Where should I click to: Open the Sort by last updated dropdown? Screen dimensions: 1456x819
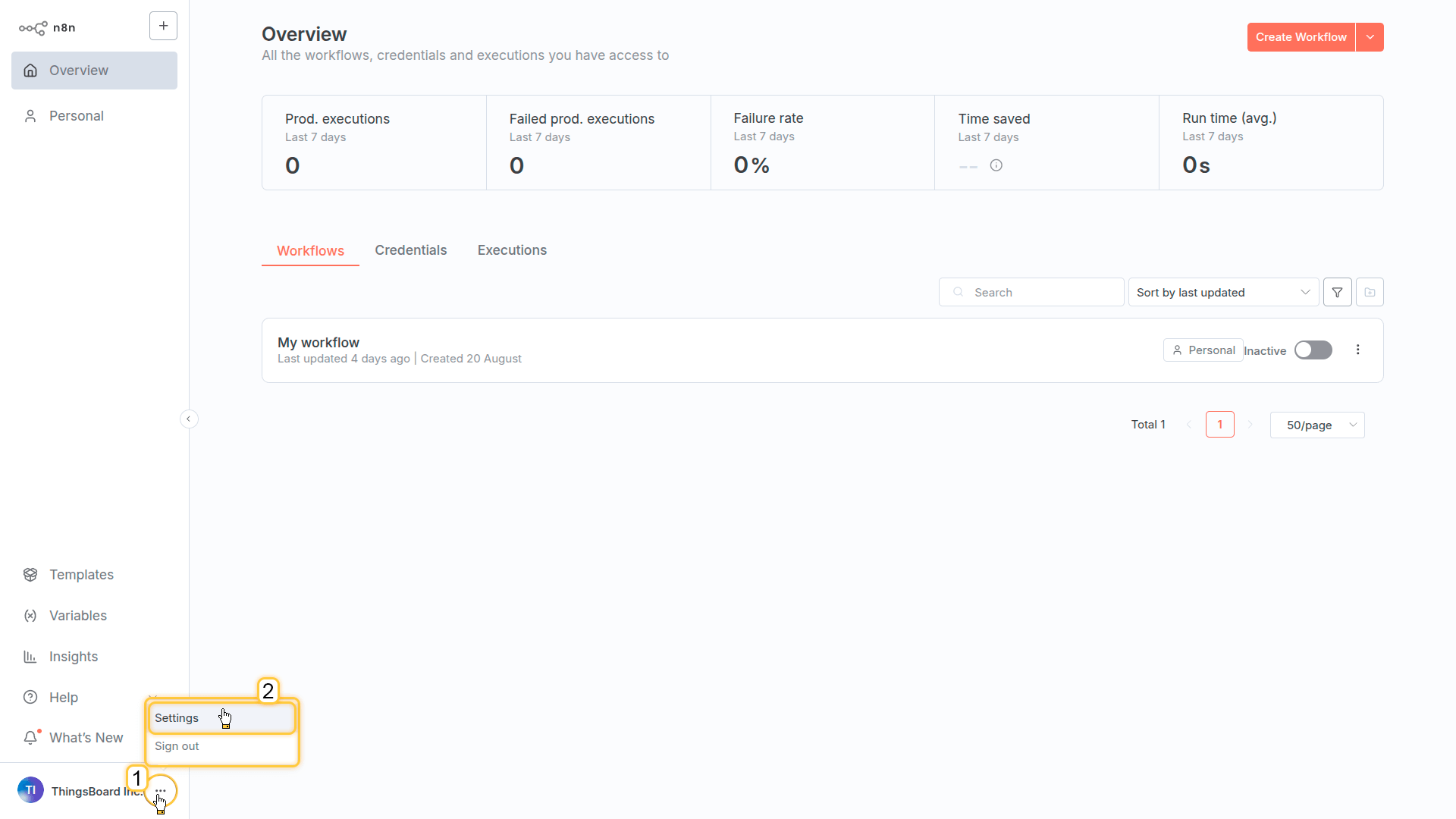click(x=1222, y=292)
